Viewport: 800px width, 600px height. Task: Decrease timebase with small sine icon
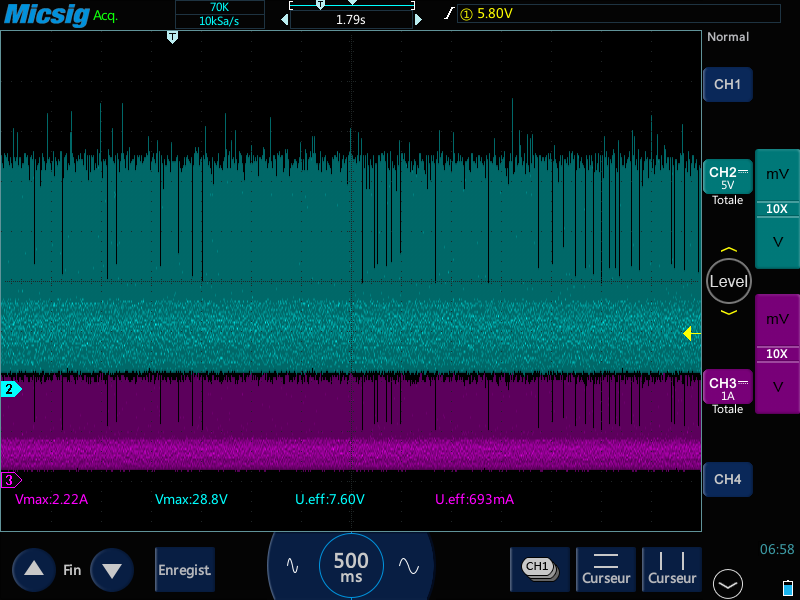(x=292, y=565)
